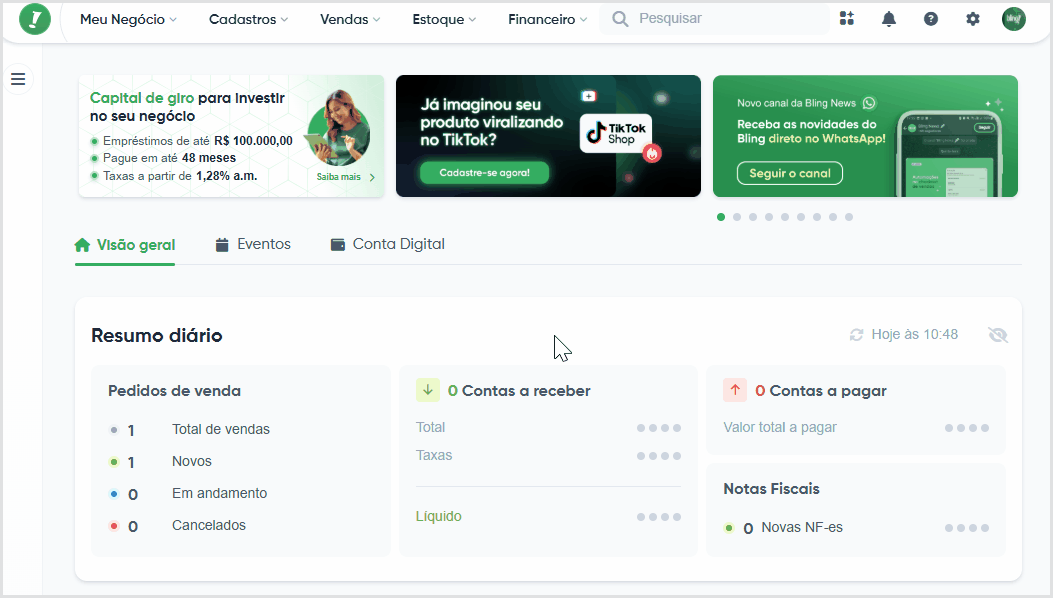
Task: Click the Notas Fiscais heading
Action: [771, 488]
